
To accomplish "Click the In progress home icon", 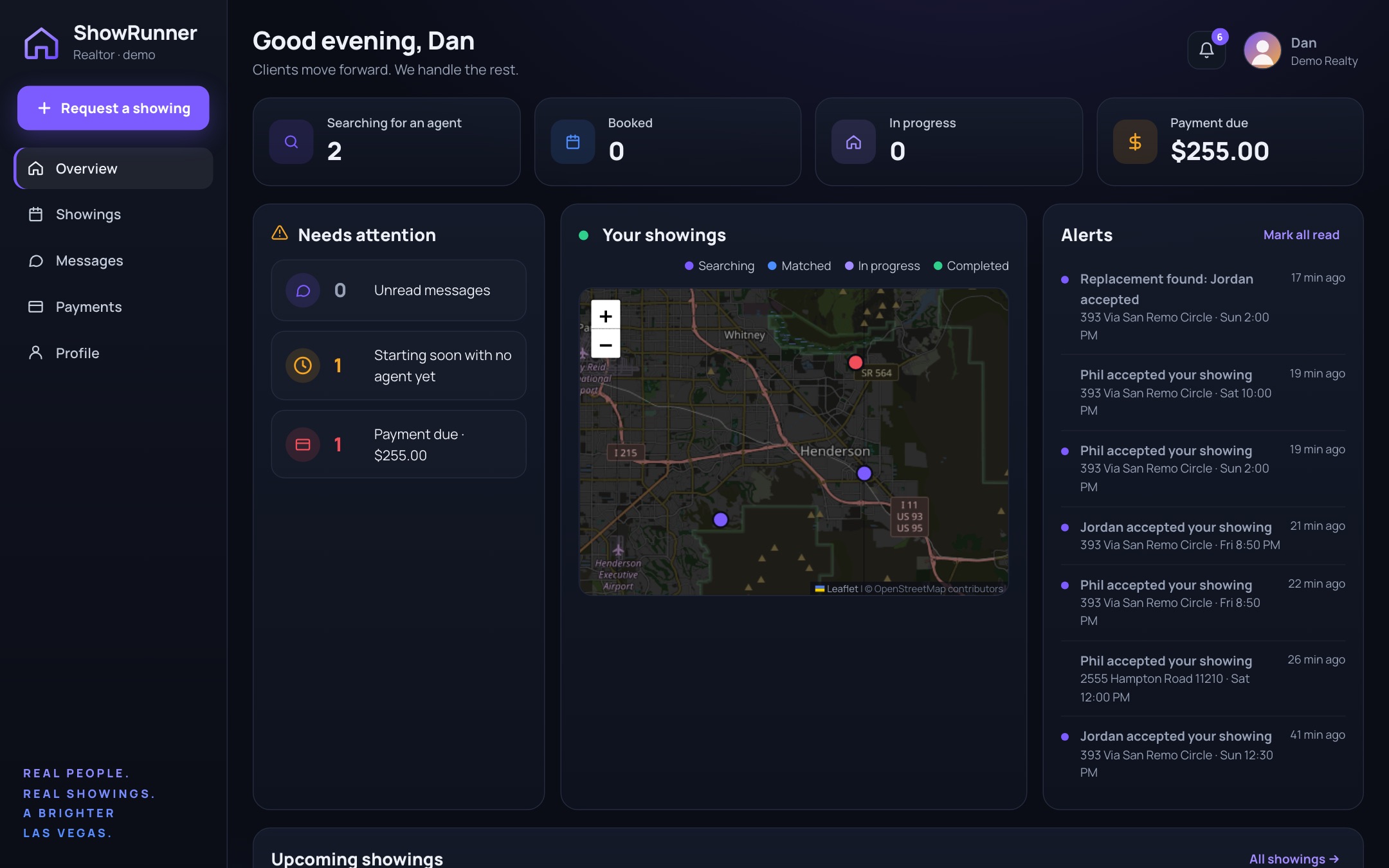I will [x=853, y=141].
